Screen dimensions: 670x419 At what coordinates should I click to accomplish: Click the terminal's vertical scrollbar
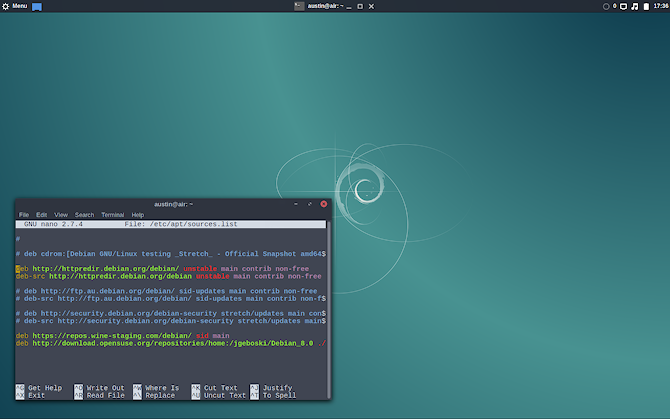[328, 310]
